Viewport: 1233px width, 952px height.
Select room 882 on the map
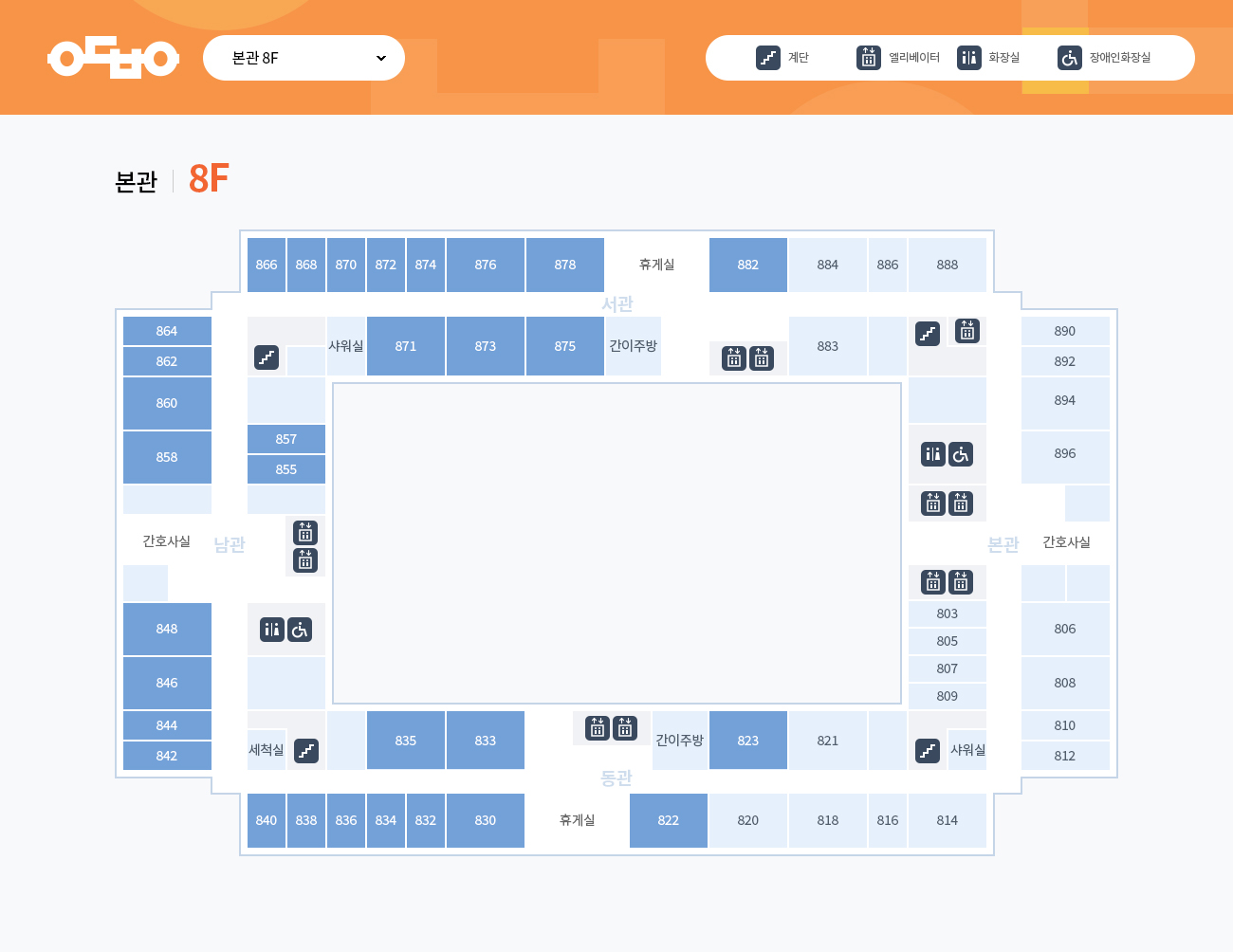coord(748,265)
